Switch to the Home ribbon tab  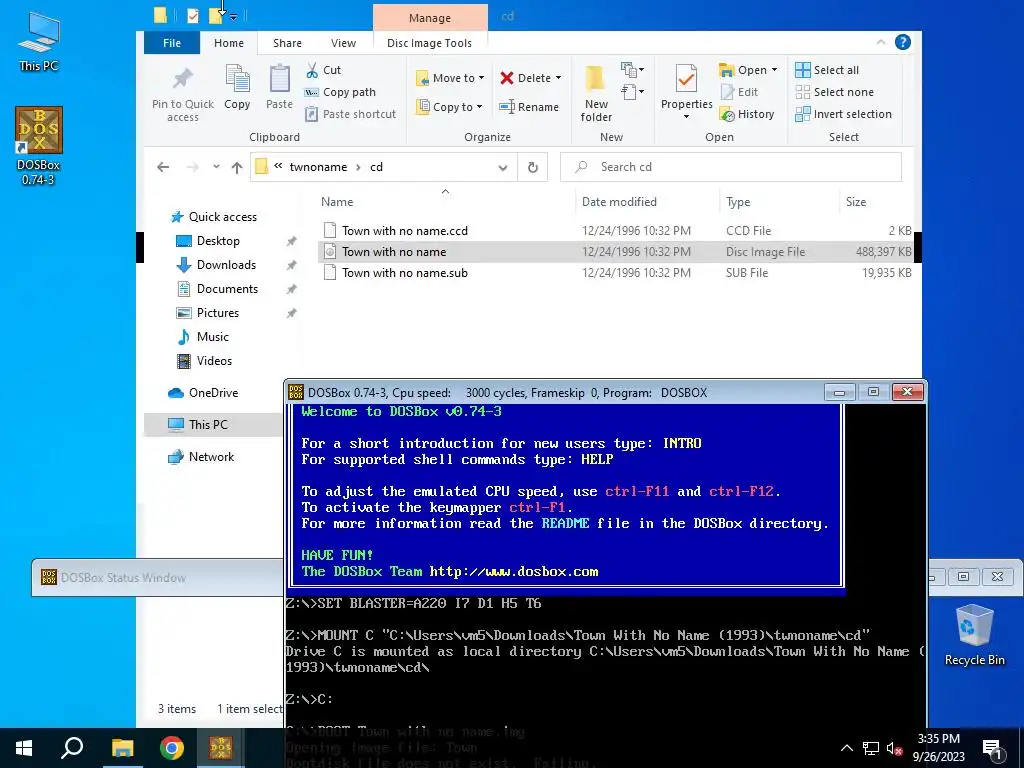point(229,43)
